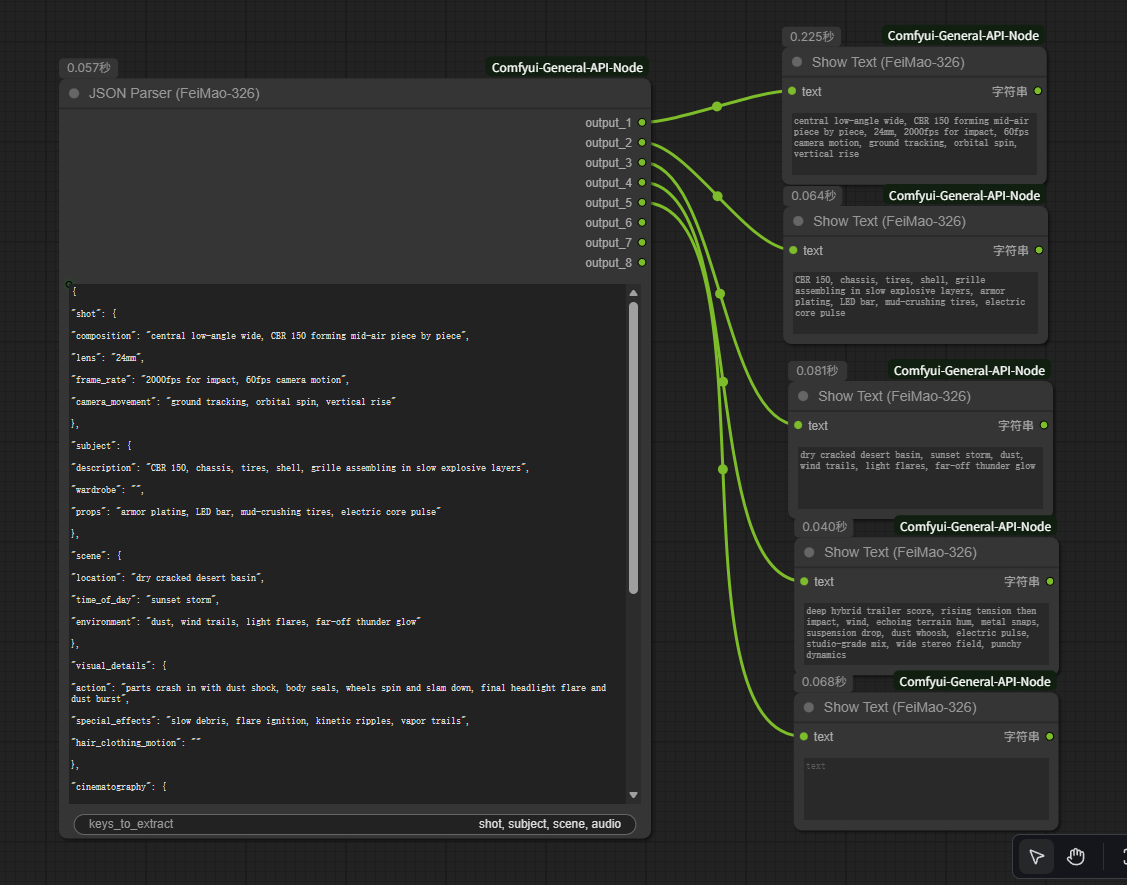This screenshot has width=1127, height=885.
Task: Click into the JSON Parser text area
Action: click(347, 544)
